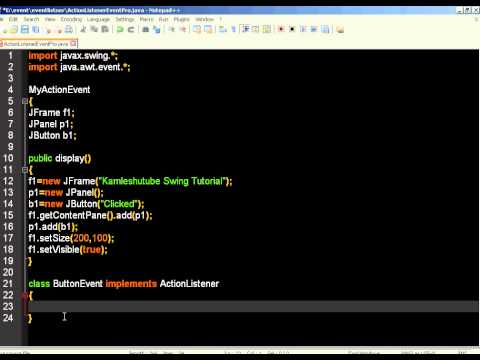The image size is (480, 360).
Task: Close the ActionListenerEventPro.java tab
Action: (x=73, y=43)
